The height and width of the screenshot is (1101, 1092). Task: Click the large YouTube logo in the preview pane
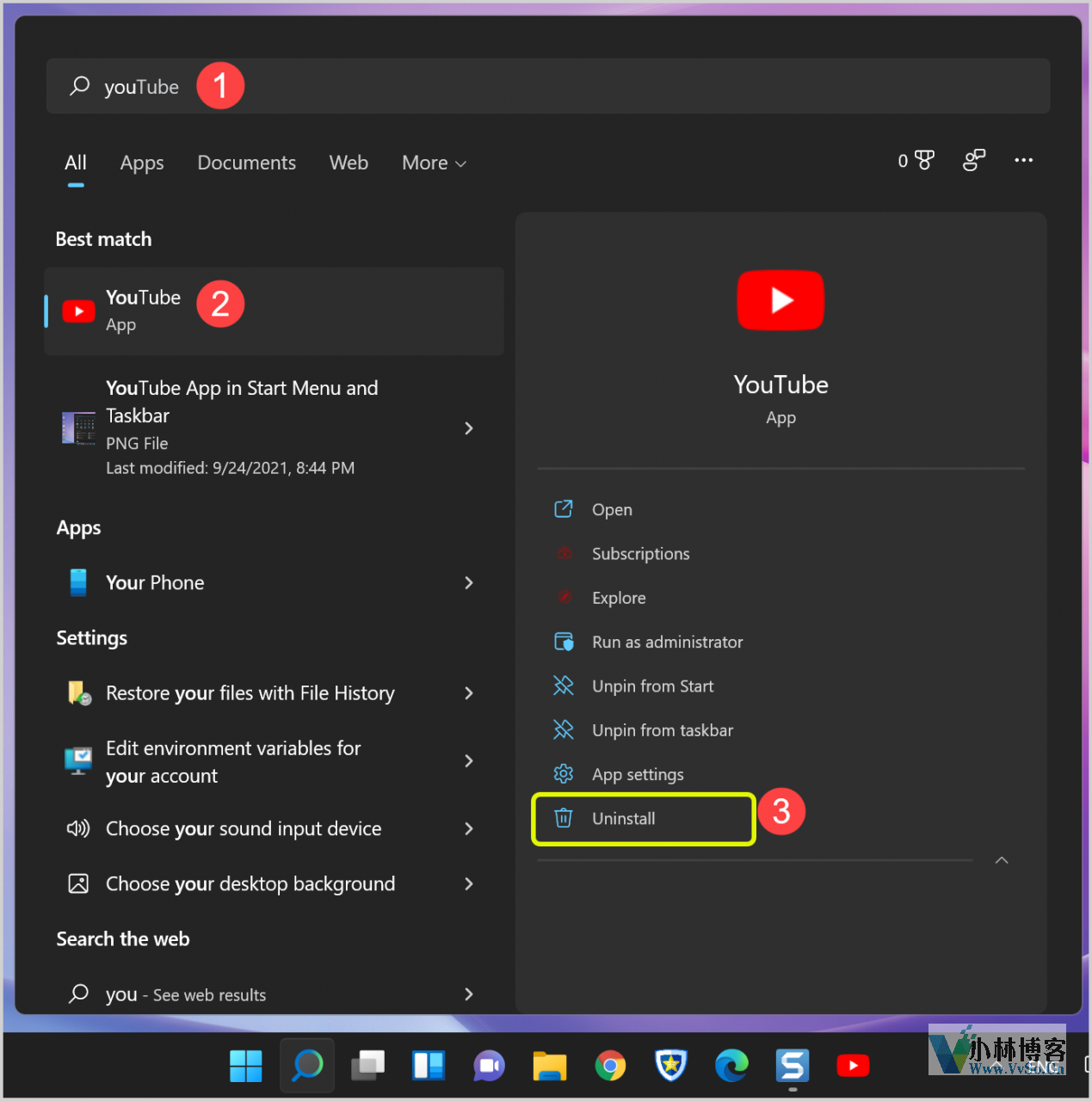pos(780,300)
